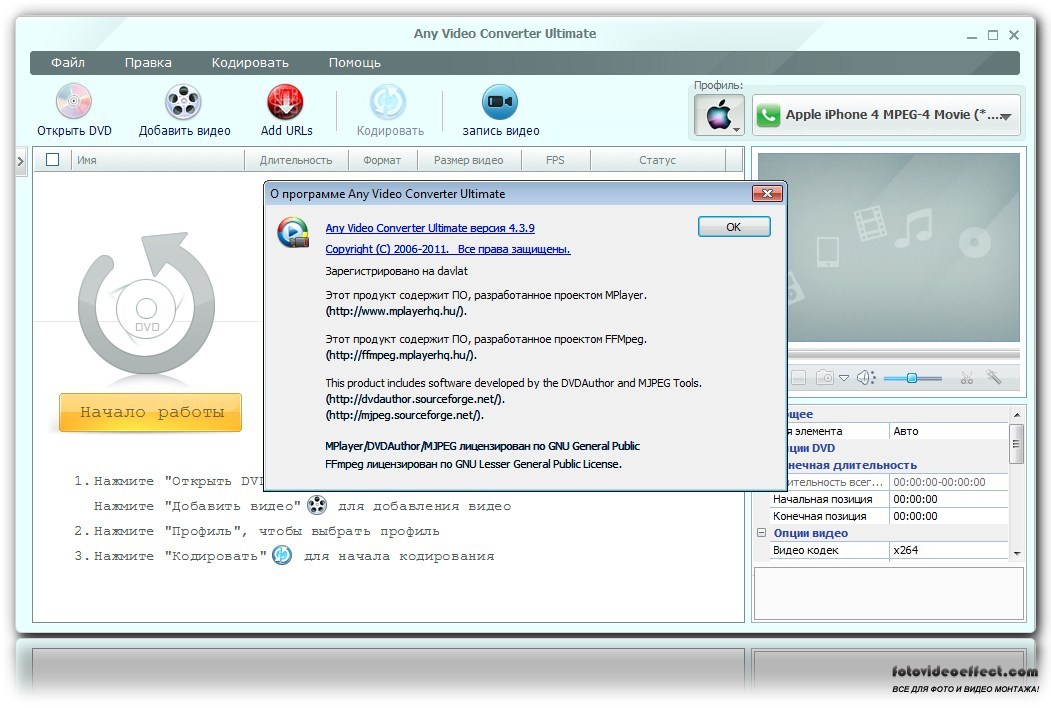Click the stop button under the preview
The width and height of the screenshot is (1051, 708).
click(x=798, y=378)
